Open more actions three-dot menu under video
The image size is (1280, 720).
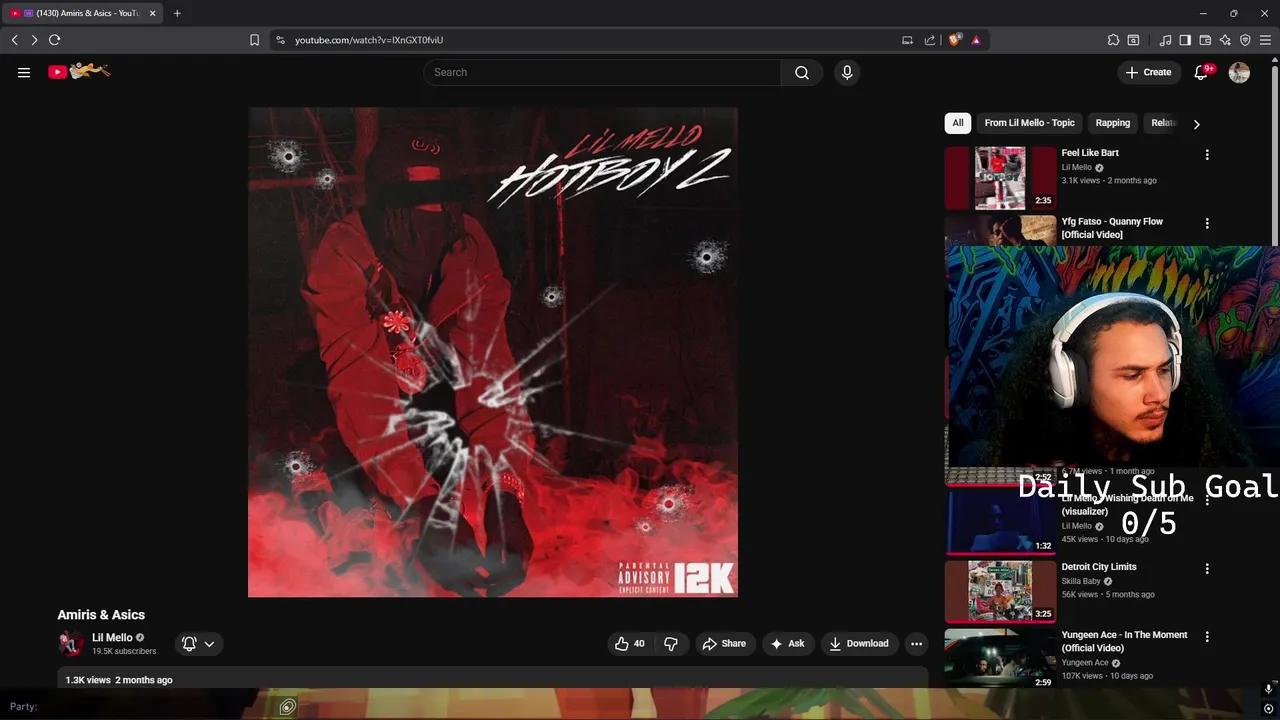(x=916, y=644)
